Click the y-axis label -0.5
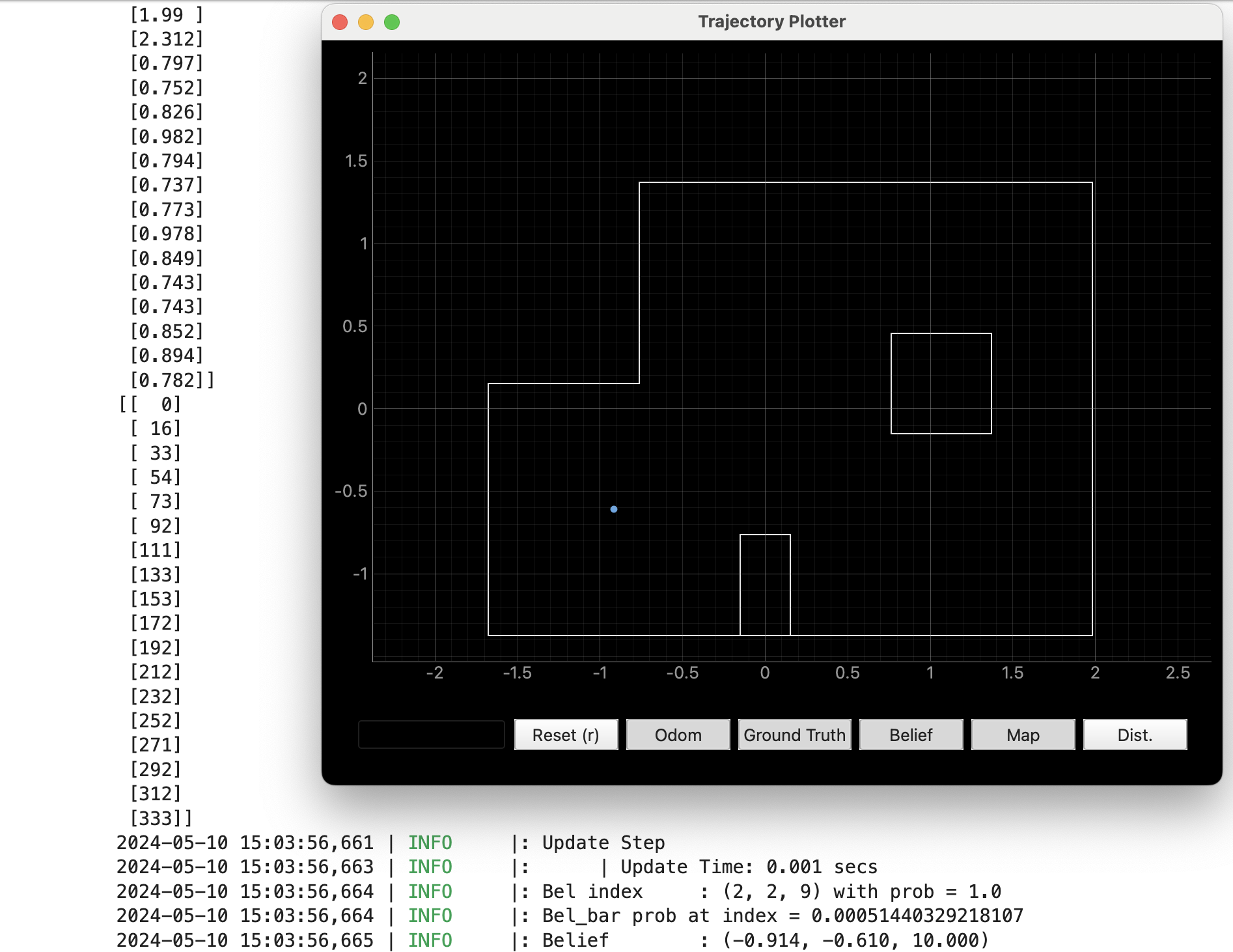This screenshot has width=1233, height=952. coord(351,491)
